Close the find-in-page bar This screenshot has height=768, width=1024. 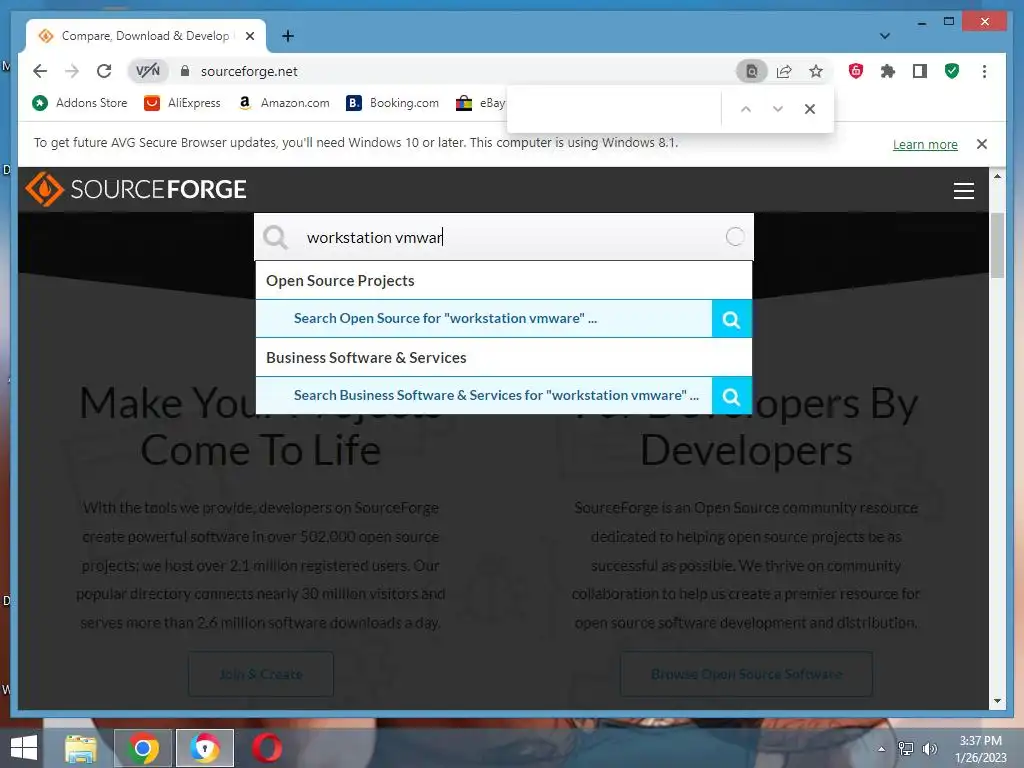tap(810, 109)
